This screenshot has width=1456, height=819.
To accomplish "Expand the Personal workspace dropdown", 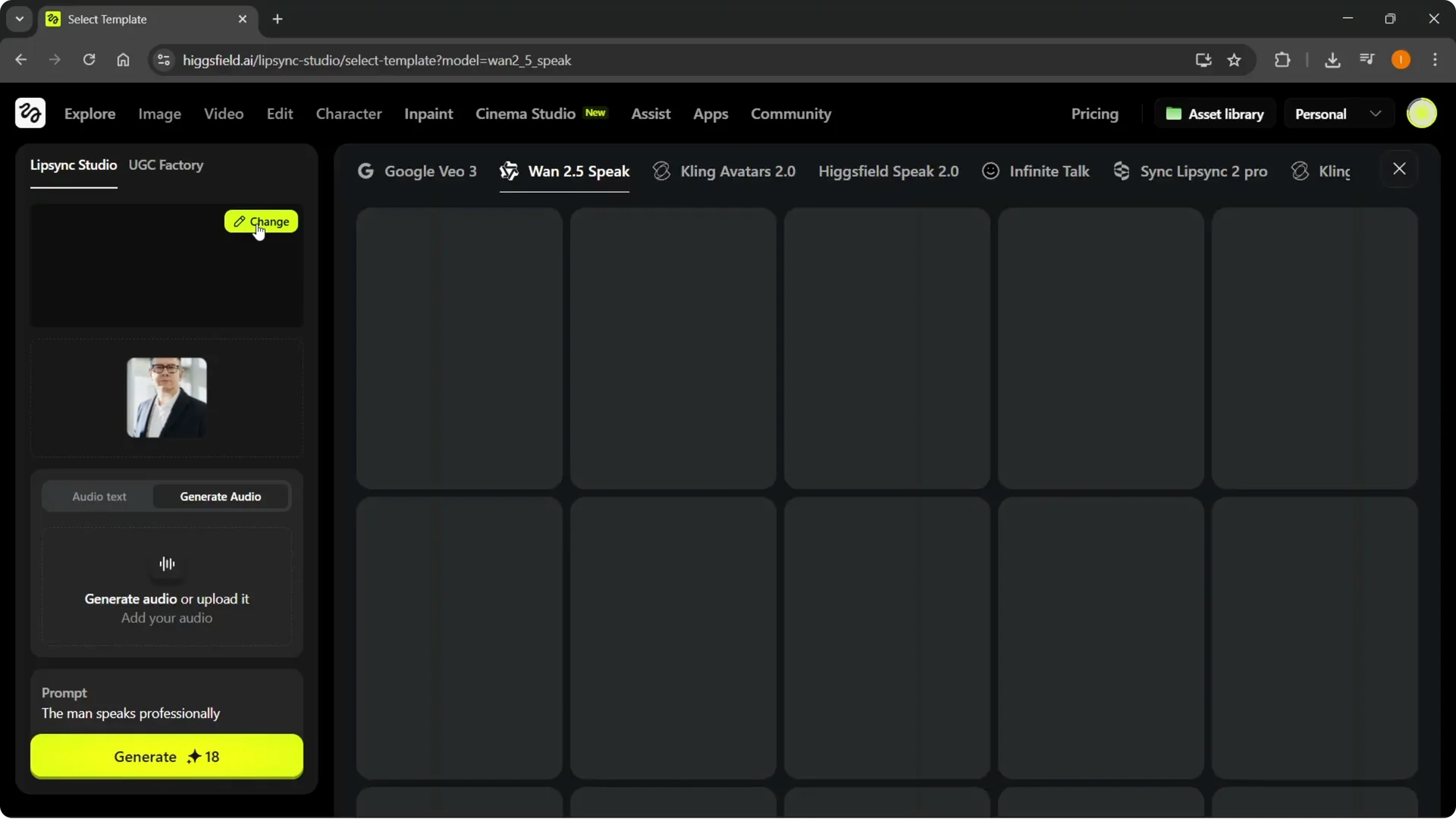I will [1377, 113].
